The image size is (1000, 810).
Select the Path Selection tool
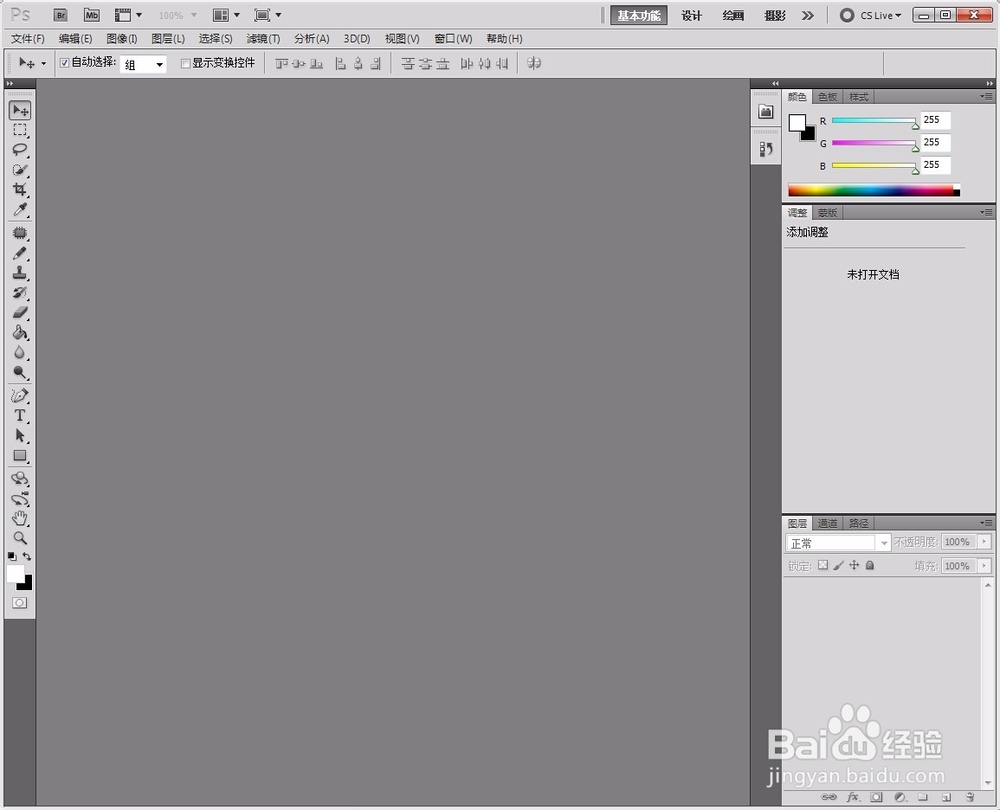[20, 436]
